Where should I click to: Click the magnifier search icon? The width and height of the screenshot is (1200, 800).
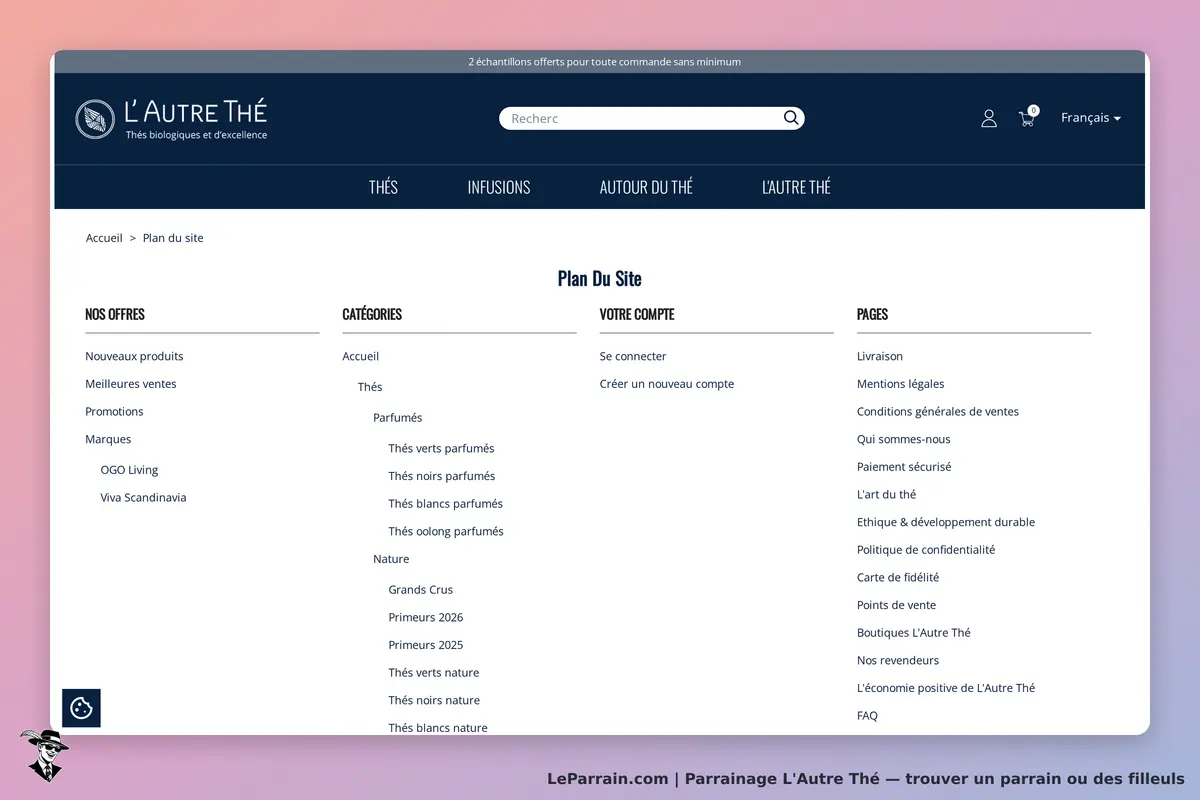point(791,118)
